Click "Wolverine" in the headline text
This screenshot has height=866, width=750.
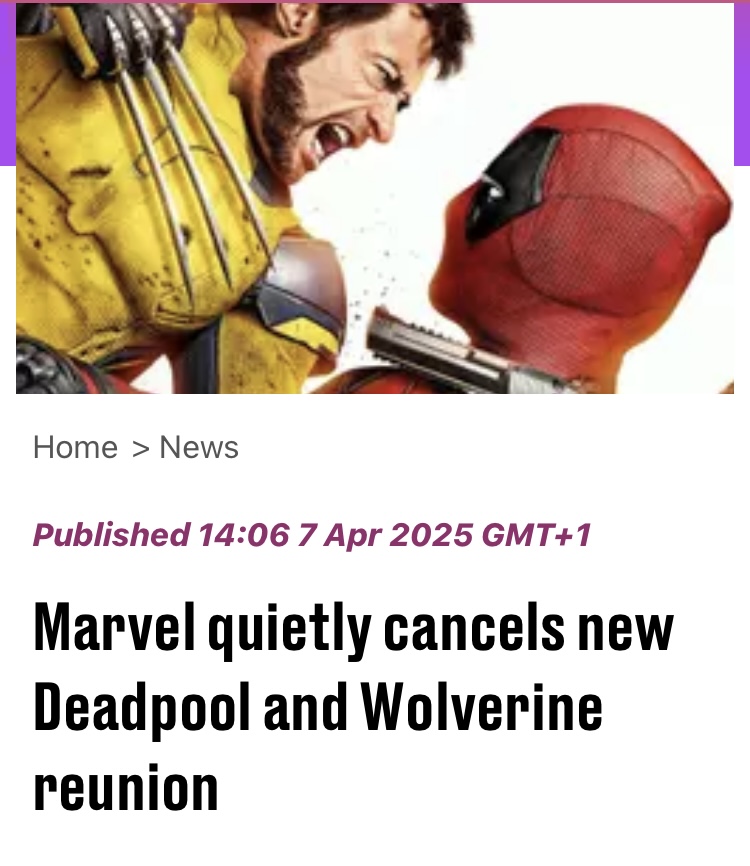[482, 707]
